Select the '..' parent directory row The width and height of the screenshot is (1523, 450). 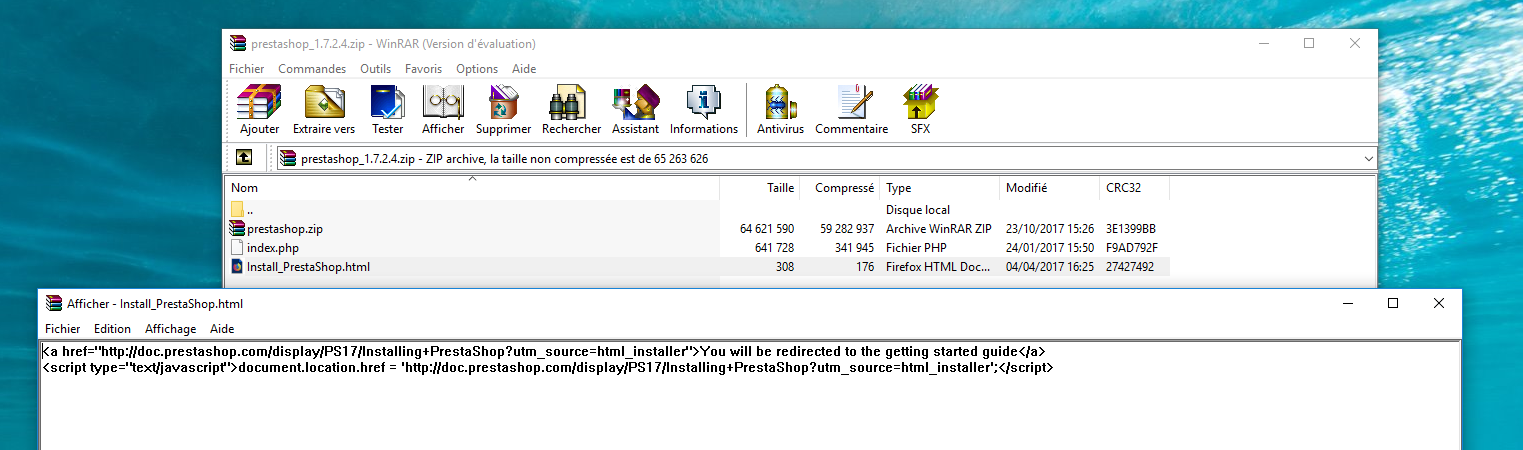[697, 210]
